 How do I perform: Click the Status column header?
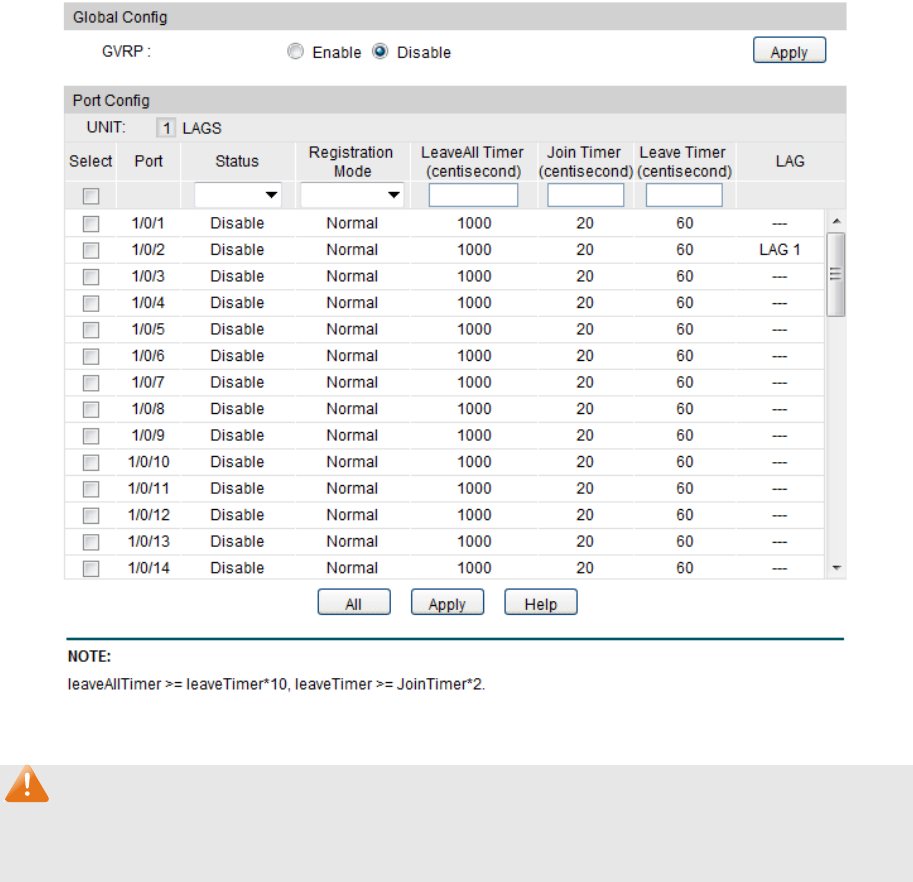click(x=237, y=161)
